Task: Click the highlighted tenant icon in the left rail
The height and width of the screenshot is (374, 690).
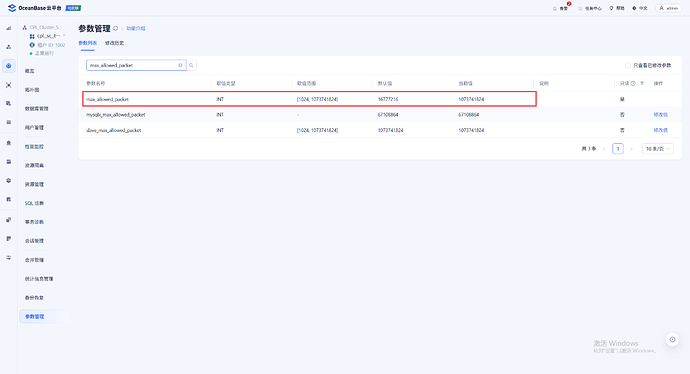Action: 8,66
